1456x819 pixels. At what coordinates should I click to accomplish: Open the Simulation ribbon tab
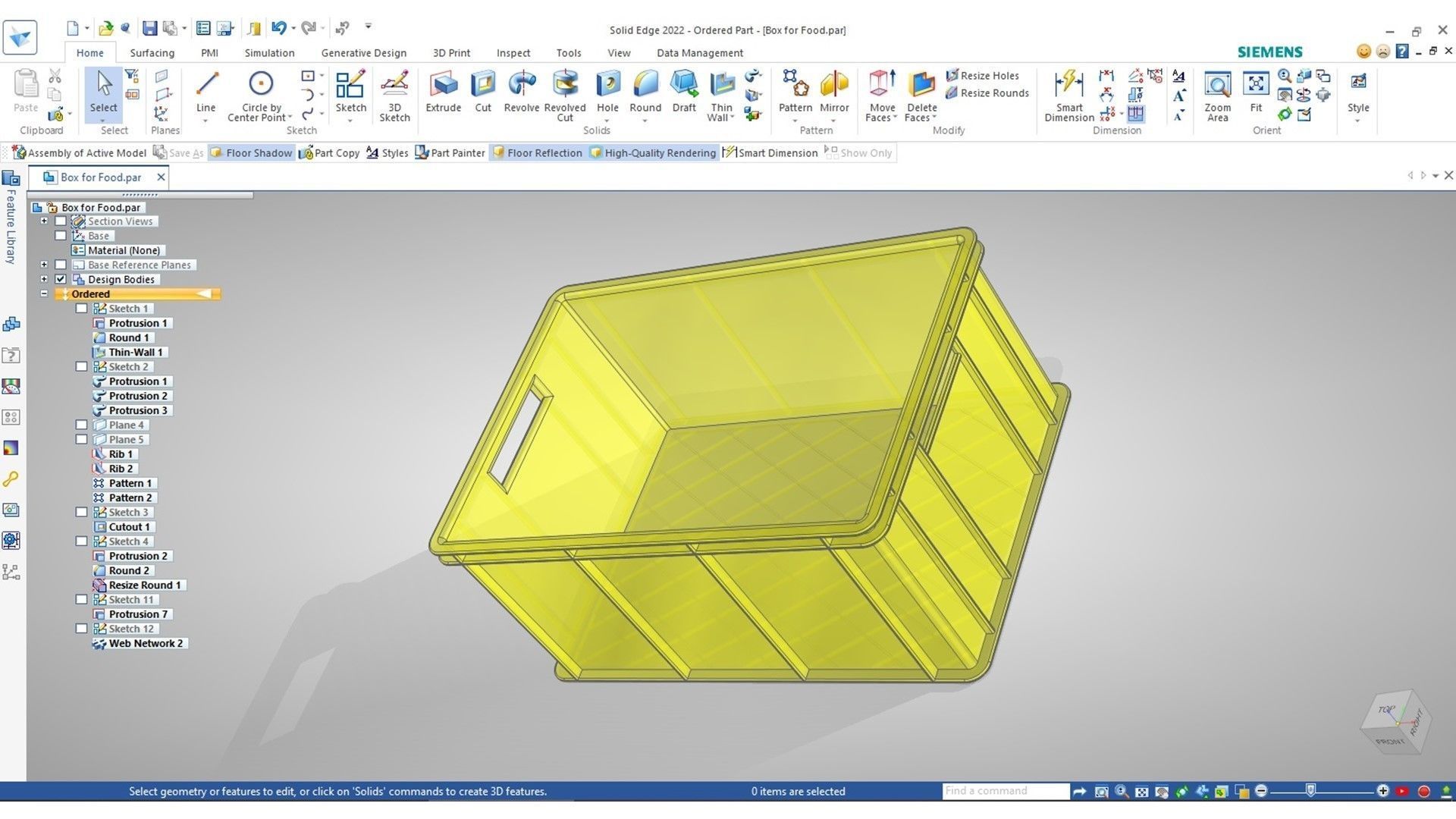pos(269,53)
